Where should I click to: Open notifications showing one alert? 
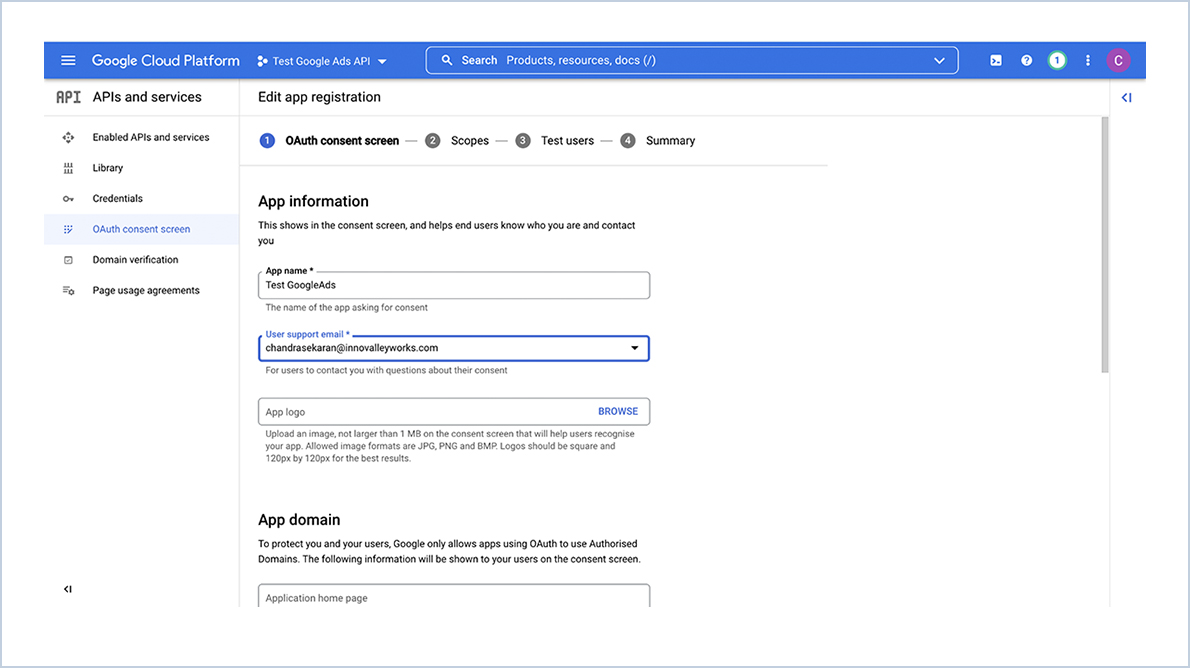coord(1057,60)
